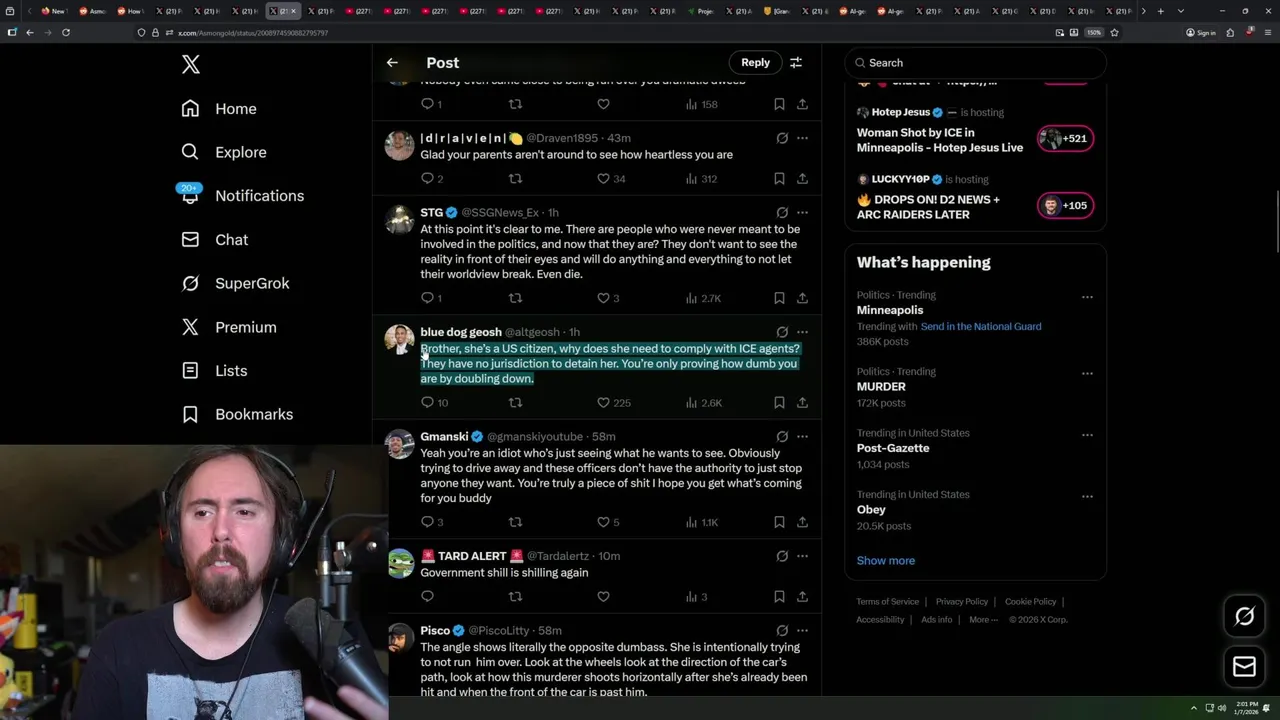Bookmark Draven1895's reply

coord(779,179)
